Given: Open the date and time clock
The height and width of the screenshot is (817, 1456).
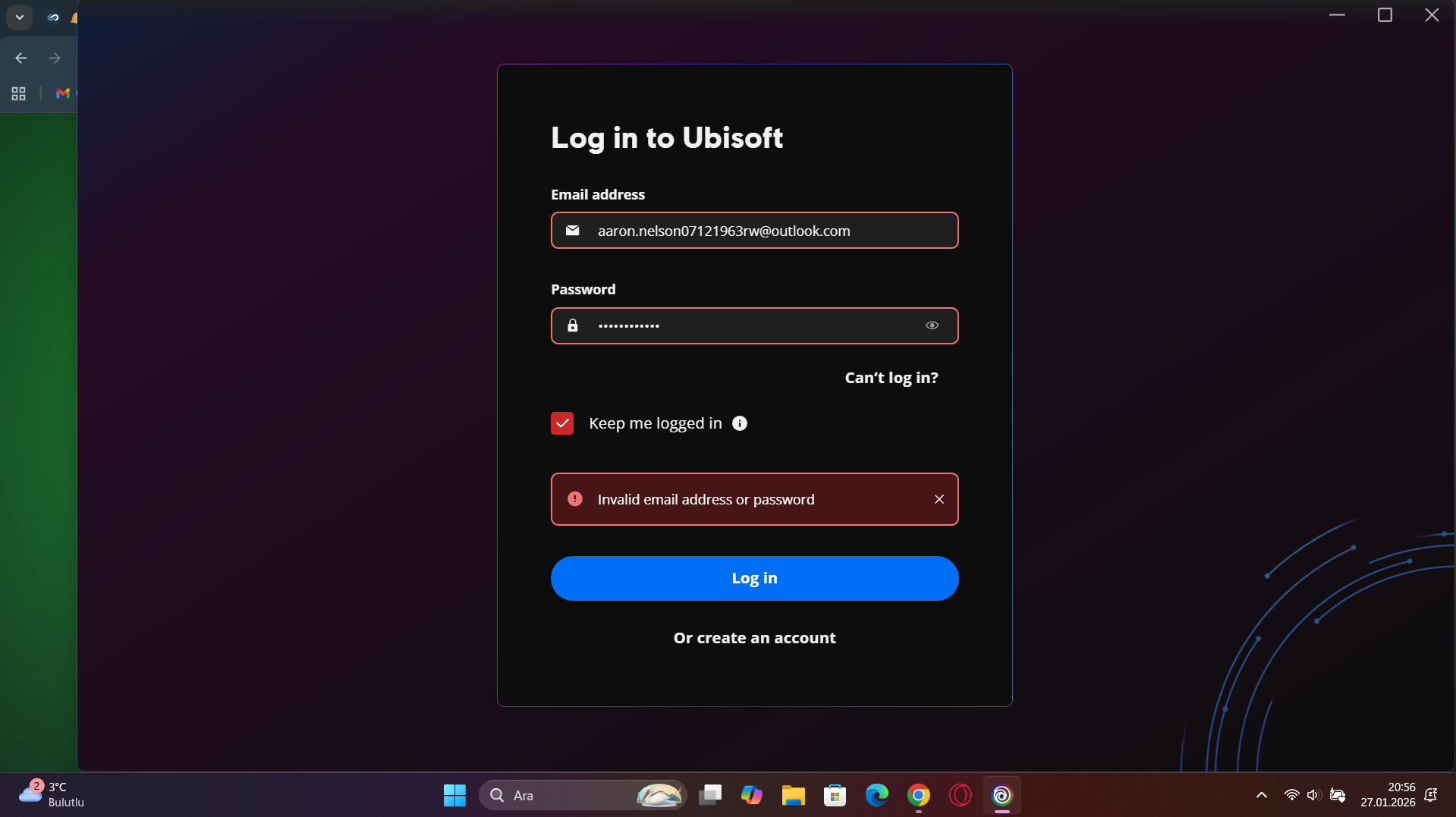Looking at the screenshot, I should [x=1388, y=795].
